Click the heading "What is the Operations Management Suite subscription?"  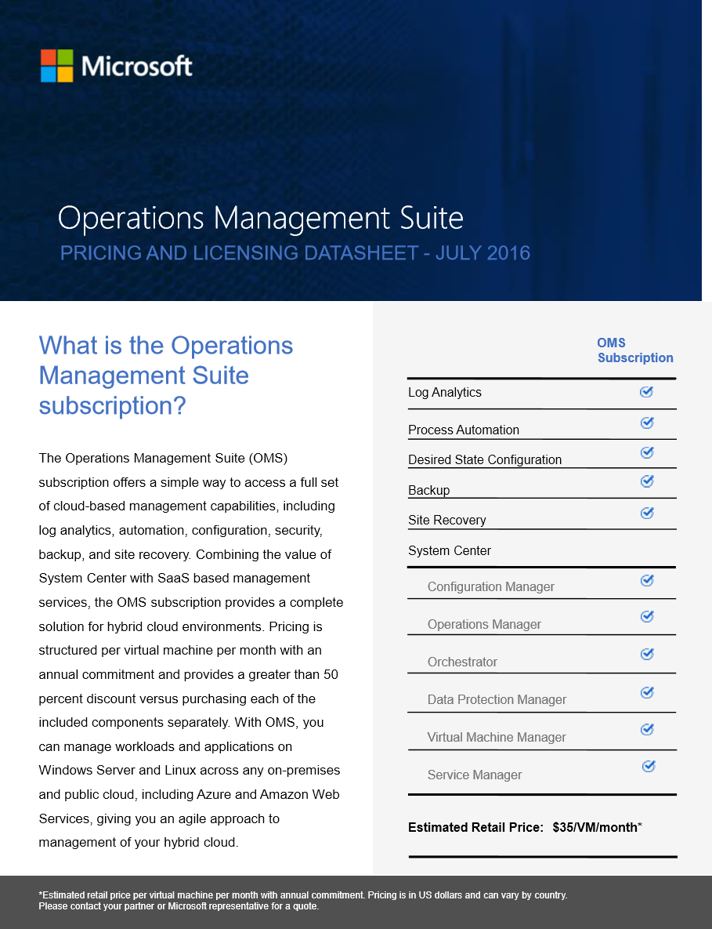pos(166,376)
